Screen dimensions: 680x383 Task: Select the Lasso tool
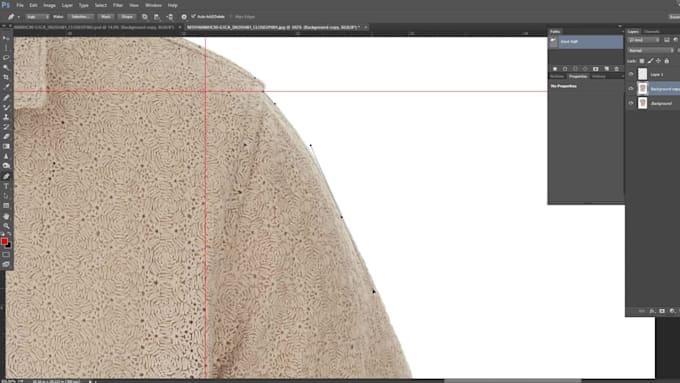[x=6, y=58]
